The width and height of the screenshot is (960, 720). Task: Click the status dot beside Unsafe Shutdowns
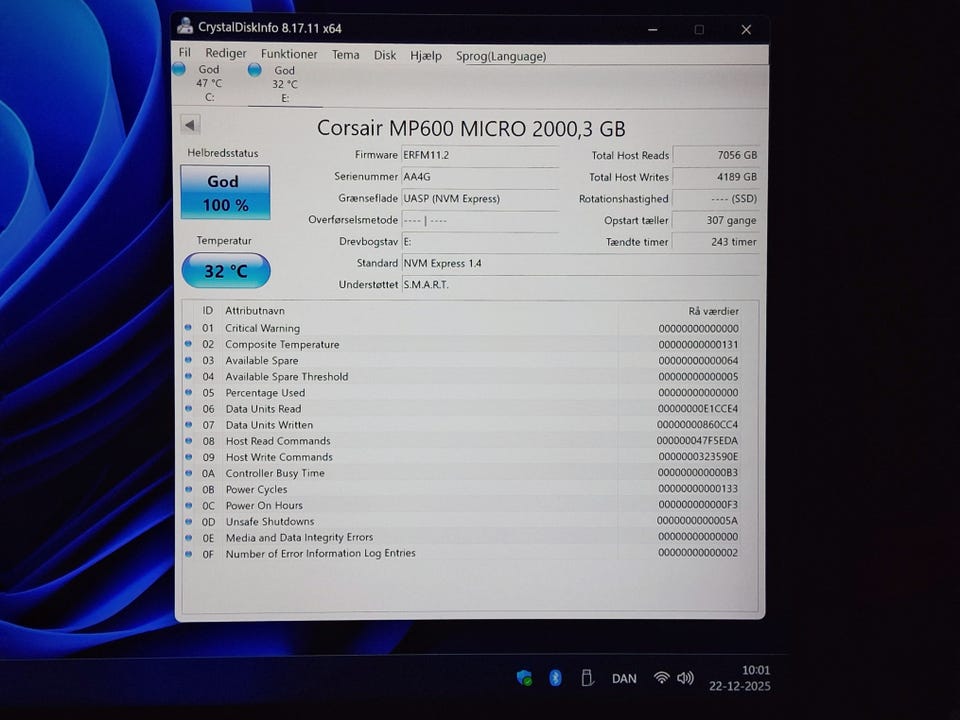coord(189,521)
